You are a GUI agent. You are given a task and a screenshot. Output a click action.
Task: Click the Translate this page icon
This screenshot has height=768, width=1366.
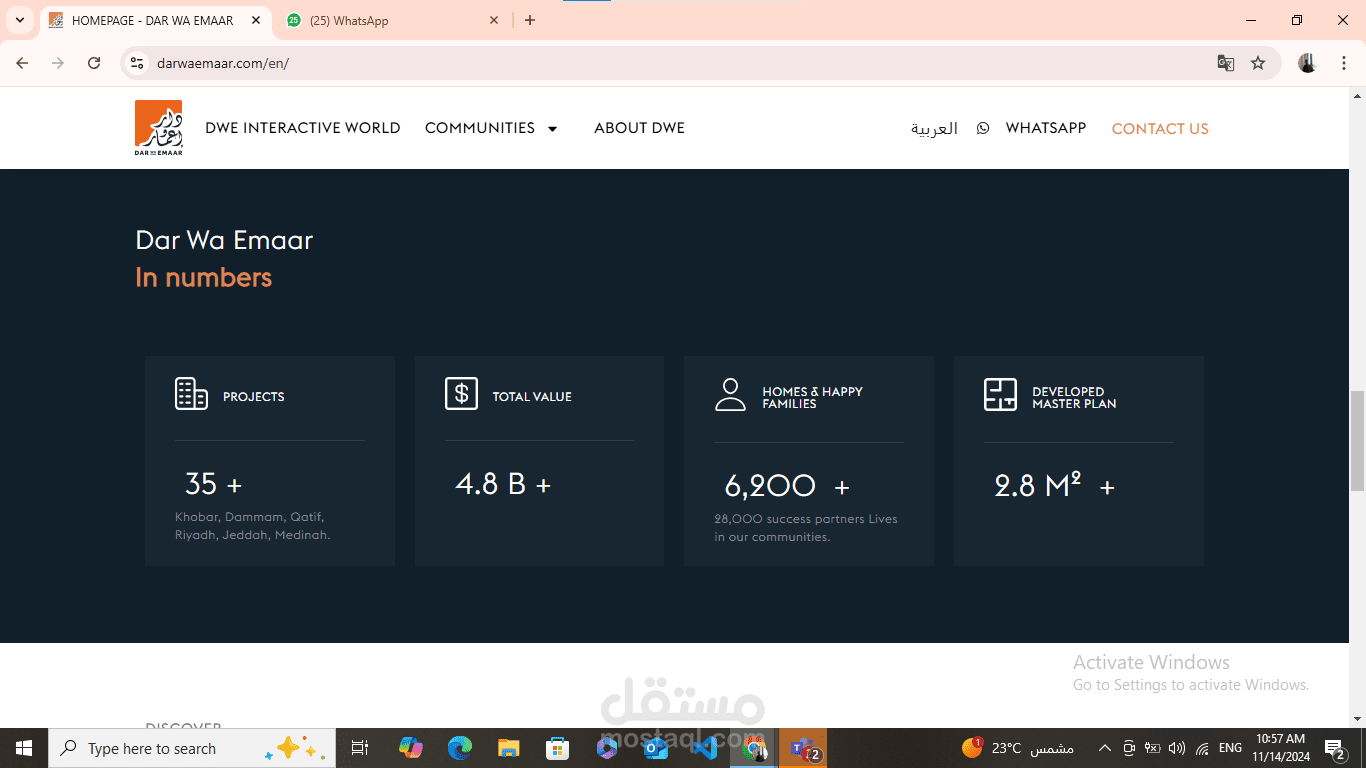pos(1225,63)
